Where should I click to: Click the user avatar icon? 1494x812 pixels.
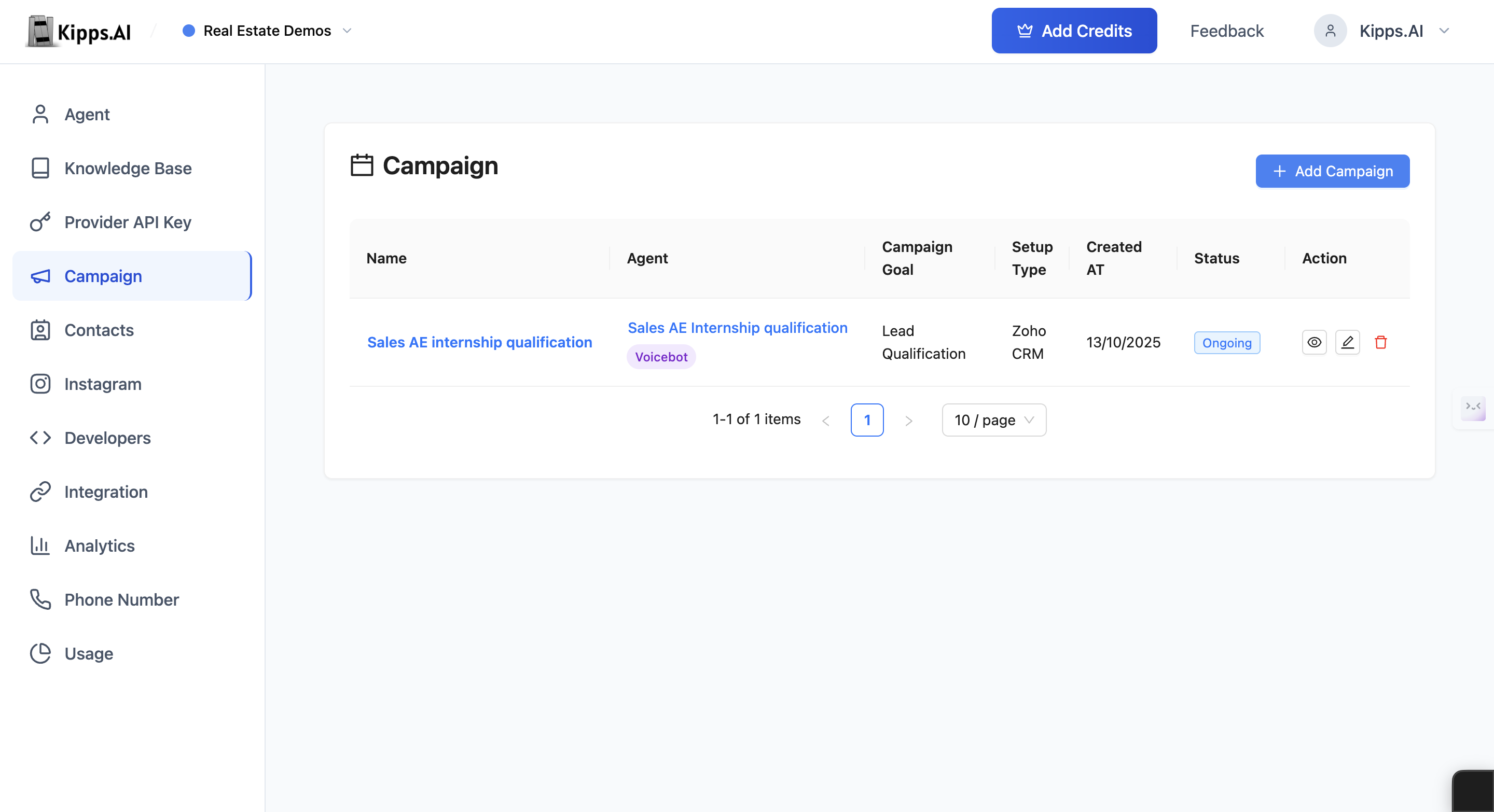1330,31
